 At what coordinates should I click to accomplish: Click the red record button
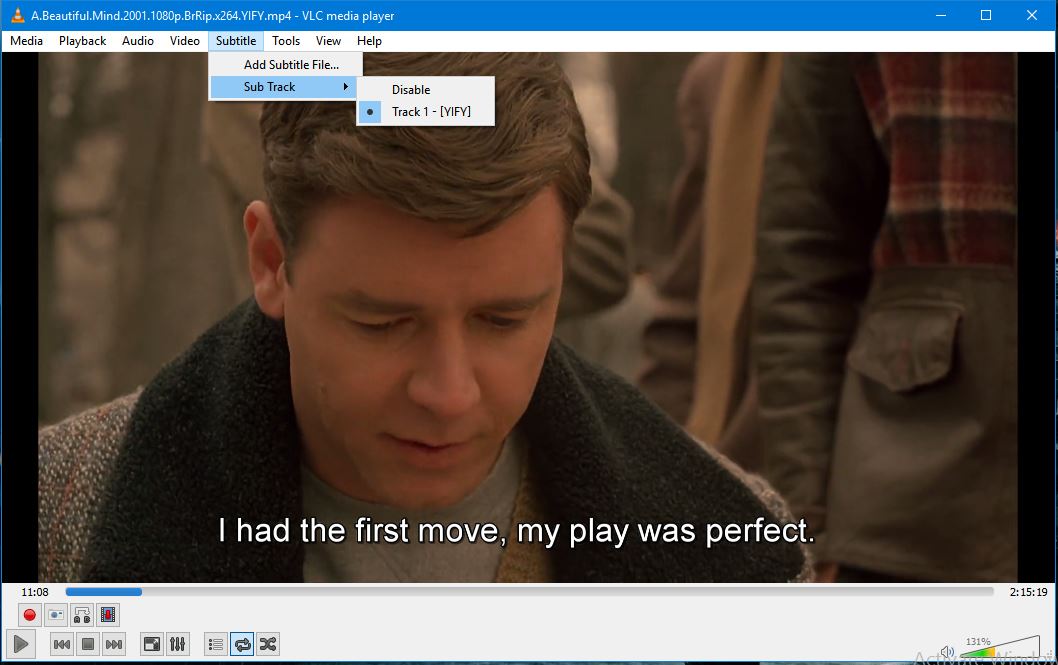(x=29, y=614)
